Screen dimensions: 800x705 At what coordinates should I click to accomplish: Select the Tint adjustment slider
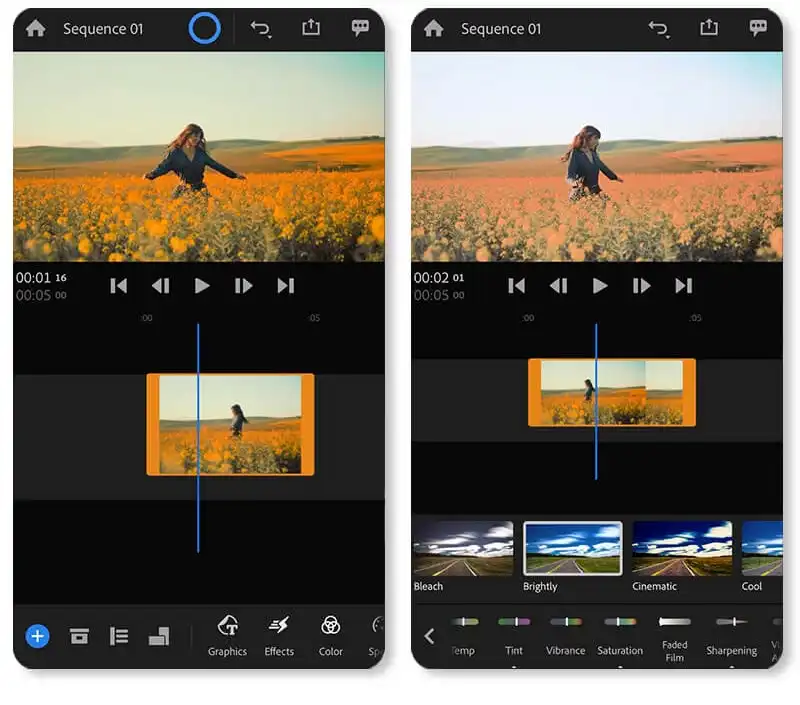coord(514,636)
